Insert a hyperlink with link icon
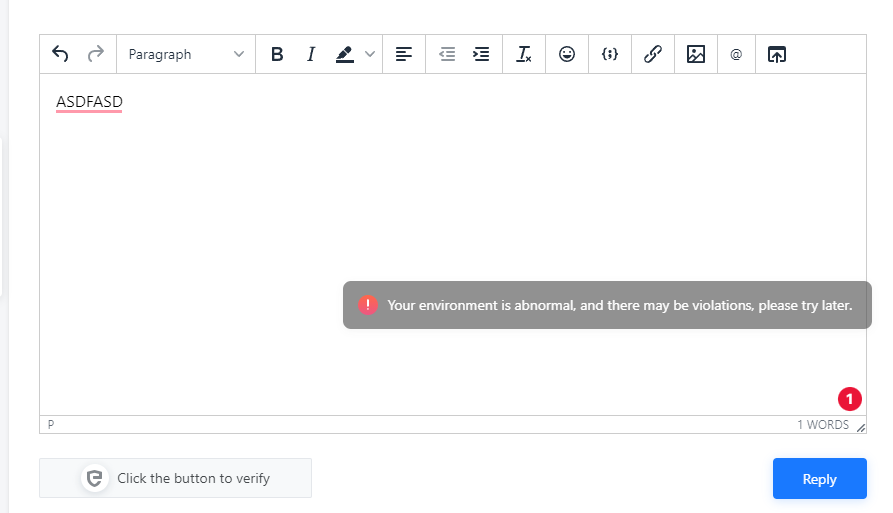The image size is (893, 513). (652, 55)
